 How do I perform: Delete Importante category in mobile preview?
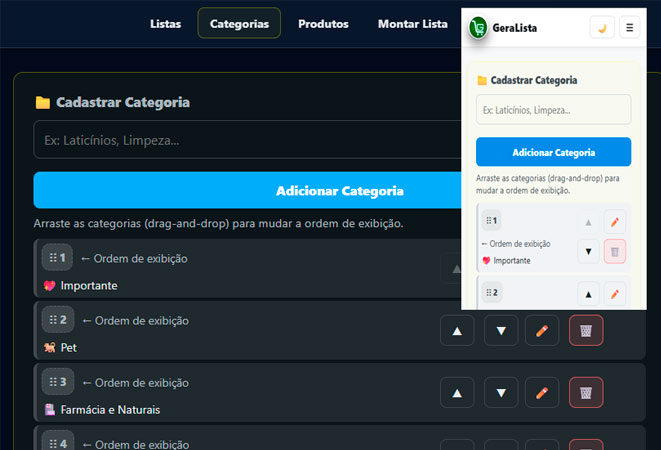click(x=615, y=252)
